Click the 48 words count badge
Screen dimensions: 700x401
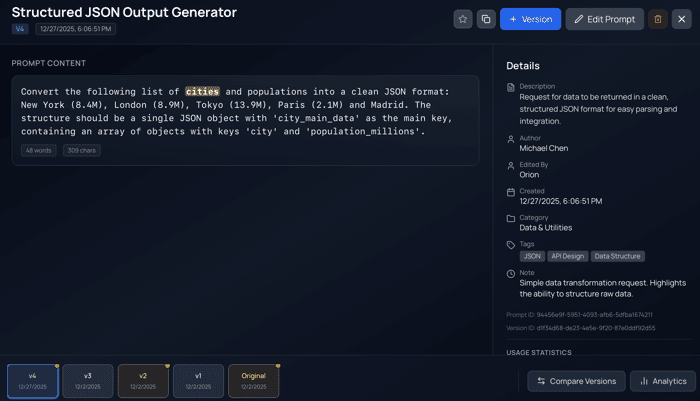point(38,150)
